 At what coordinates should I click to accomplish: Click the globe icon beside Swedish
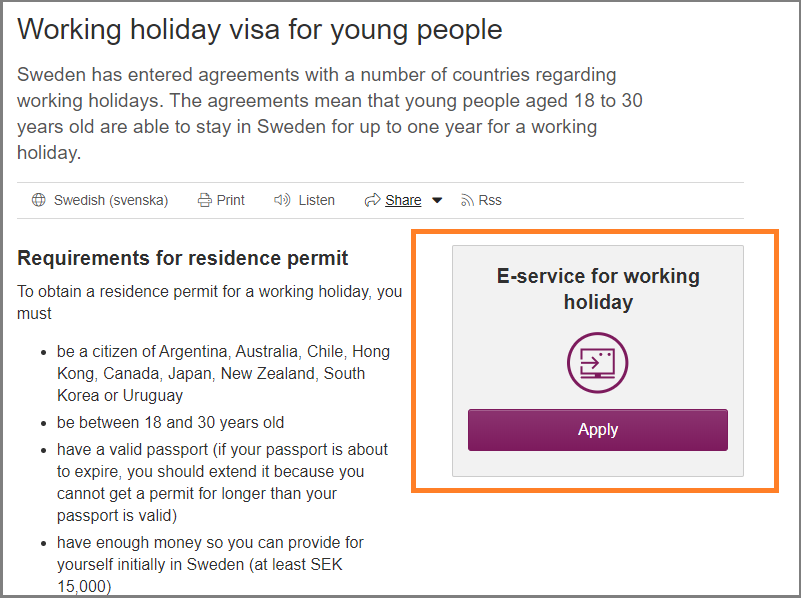(x=39, y=200)
